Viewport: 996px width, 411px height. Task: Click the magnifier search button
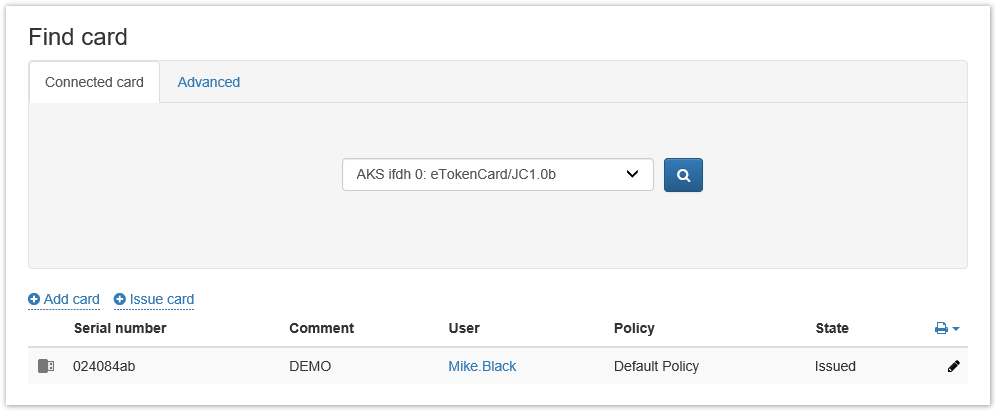684,175
